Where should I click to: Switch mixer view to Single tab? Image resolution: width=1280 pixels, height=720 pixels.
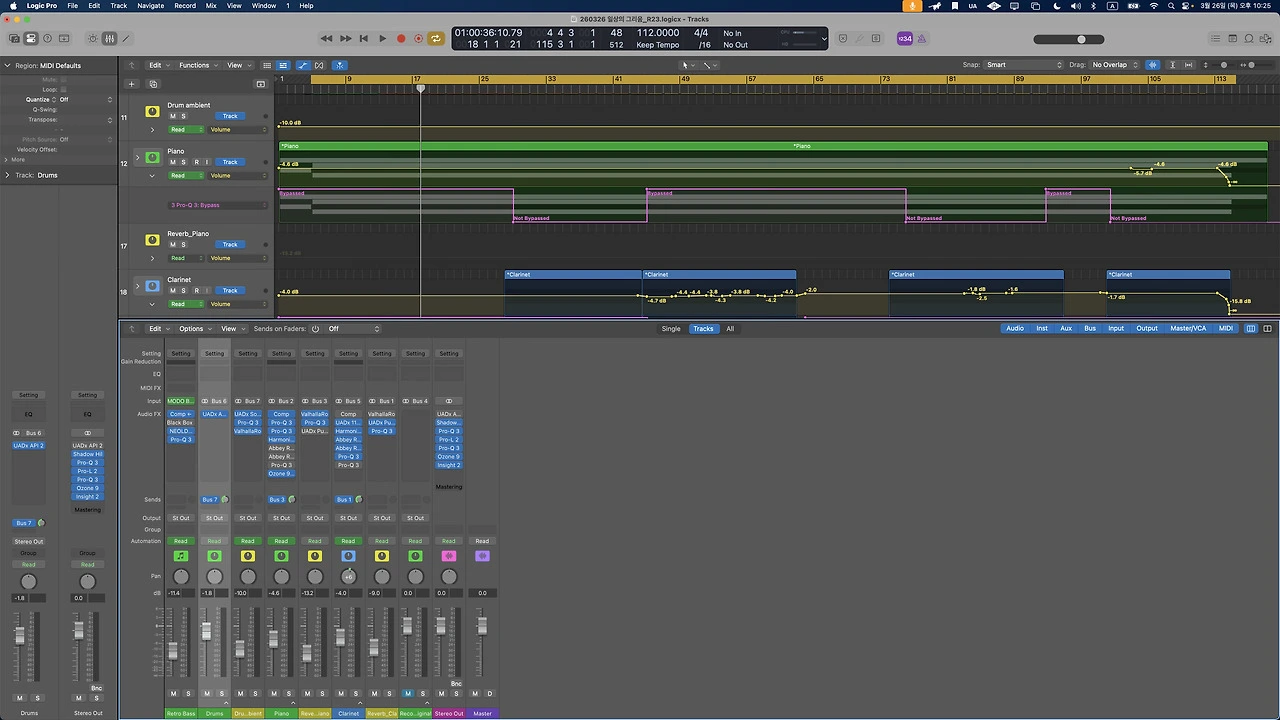(x=671, y=329)
